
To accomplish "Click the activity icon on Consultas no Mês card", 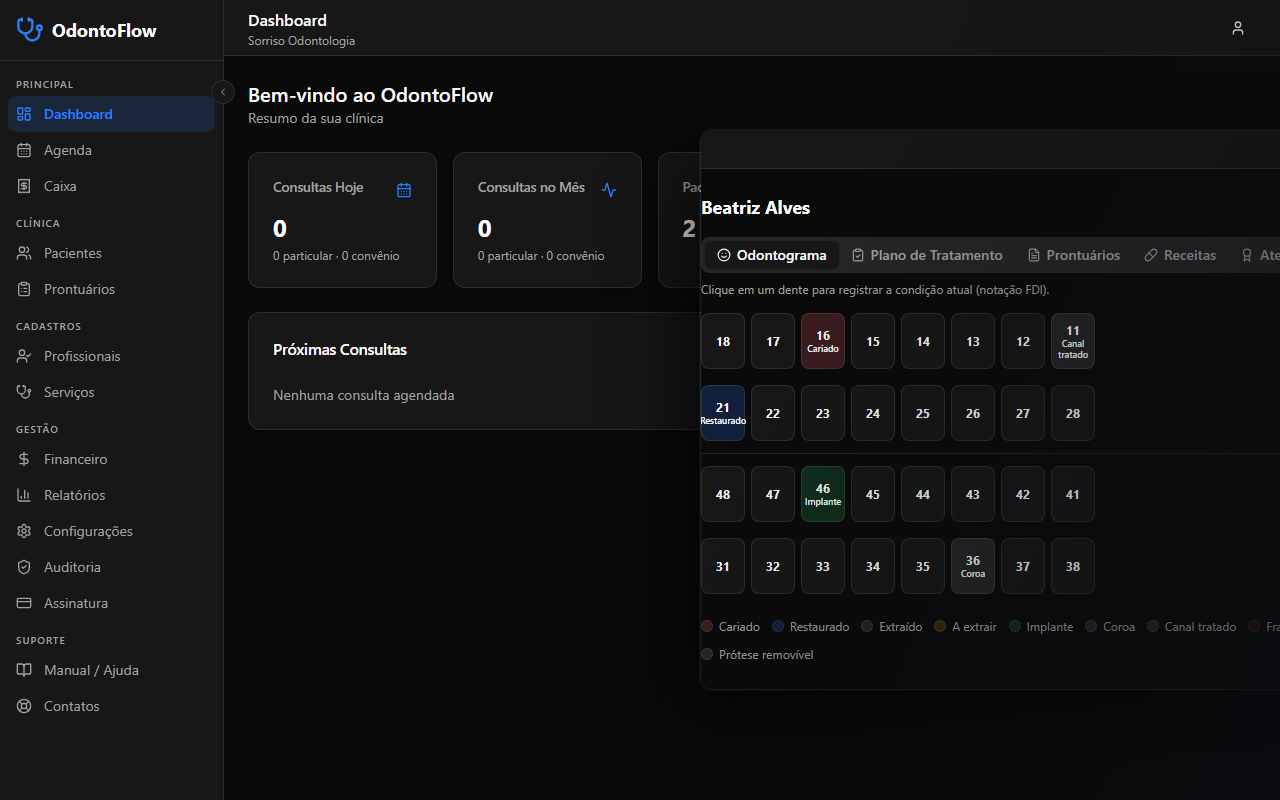I will click(x=609, y=190).
